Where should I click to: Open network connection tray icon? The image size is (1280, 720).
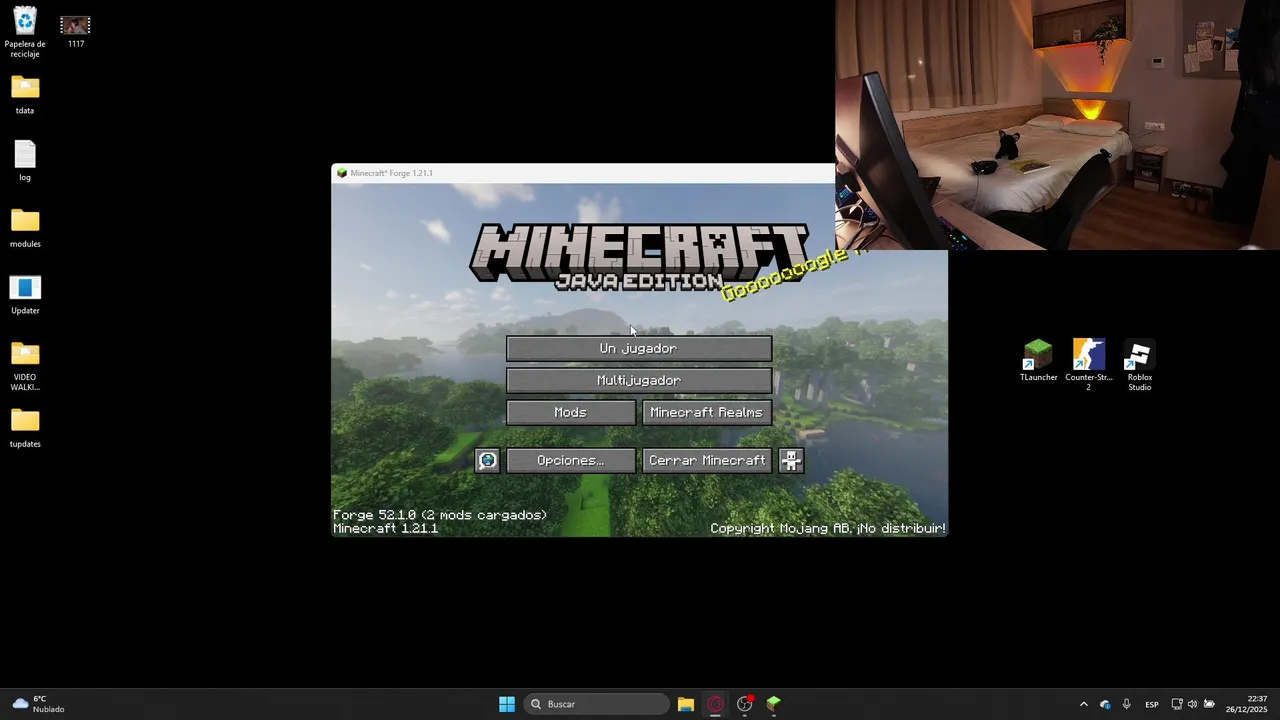tap(1177, 704)
